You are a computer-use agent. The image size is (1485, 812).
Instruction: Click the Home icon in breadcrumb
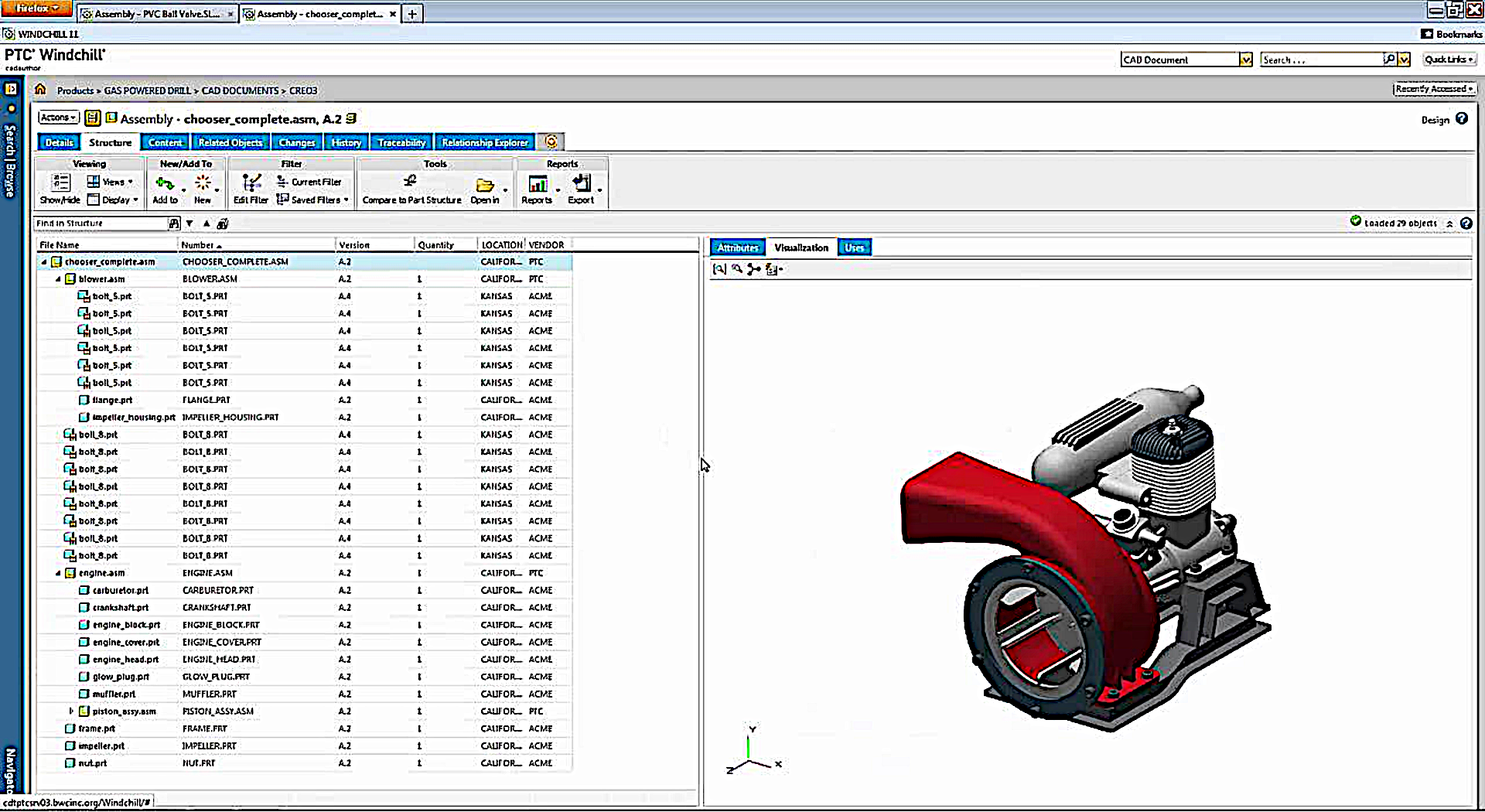pyautogui.click(x=40, y=89)
